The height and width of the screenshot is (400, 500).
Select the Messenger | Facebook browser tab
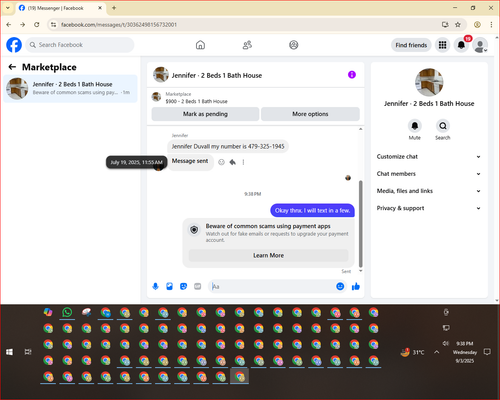(60, 8)
